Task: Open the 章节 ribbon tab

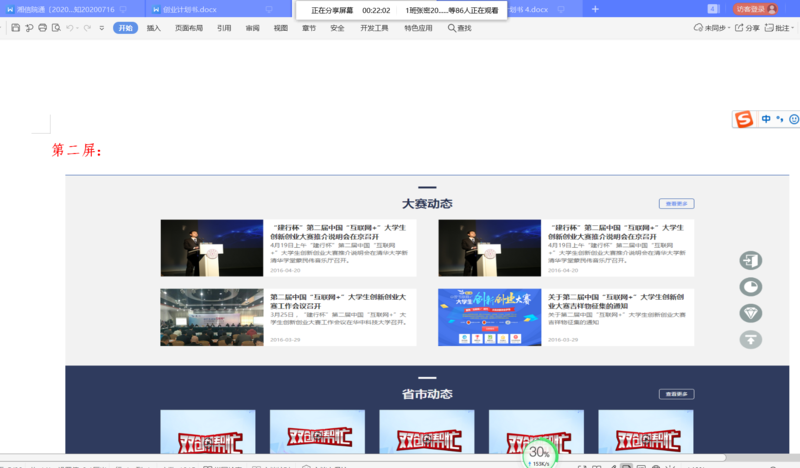Action: point(309,28)
